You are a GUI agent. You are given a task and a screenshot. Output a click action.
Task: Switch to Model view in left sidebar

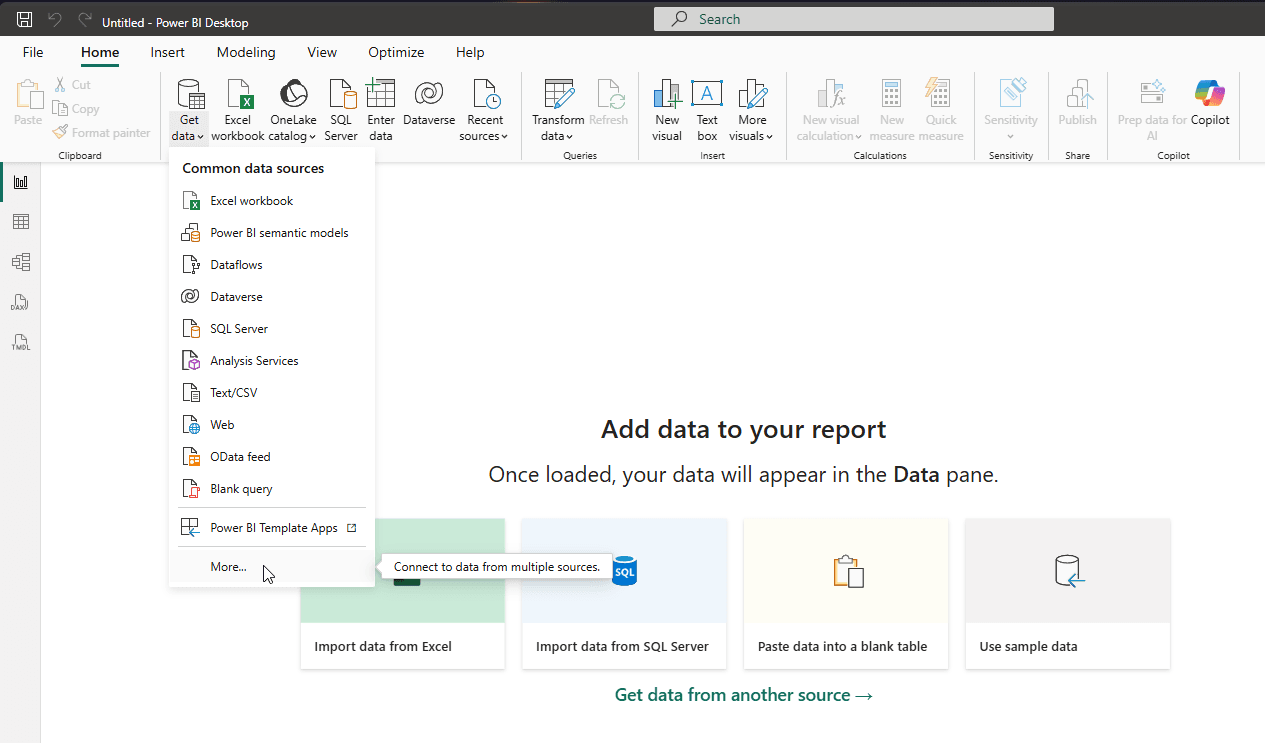click(20, 262)
